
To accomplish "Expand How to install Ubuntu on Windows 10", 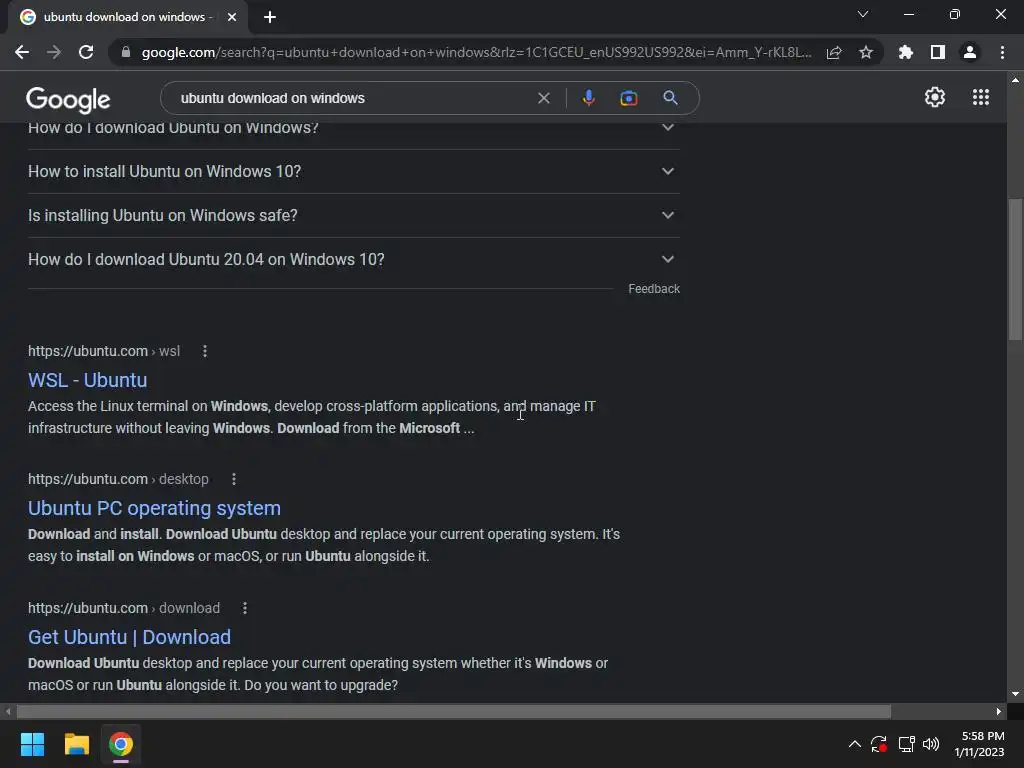I will pos(353,171).
